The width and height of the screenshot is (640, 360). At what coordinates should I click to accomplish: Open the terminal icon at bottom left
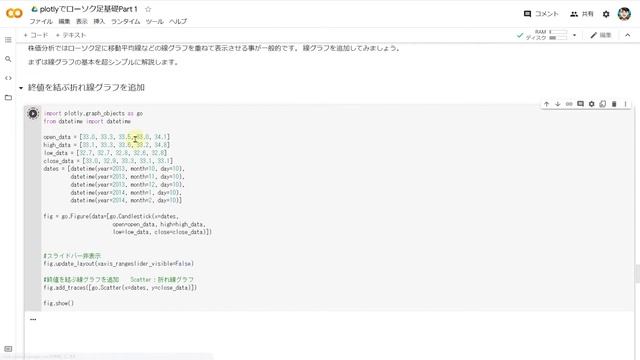tap(8, 349)
